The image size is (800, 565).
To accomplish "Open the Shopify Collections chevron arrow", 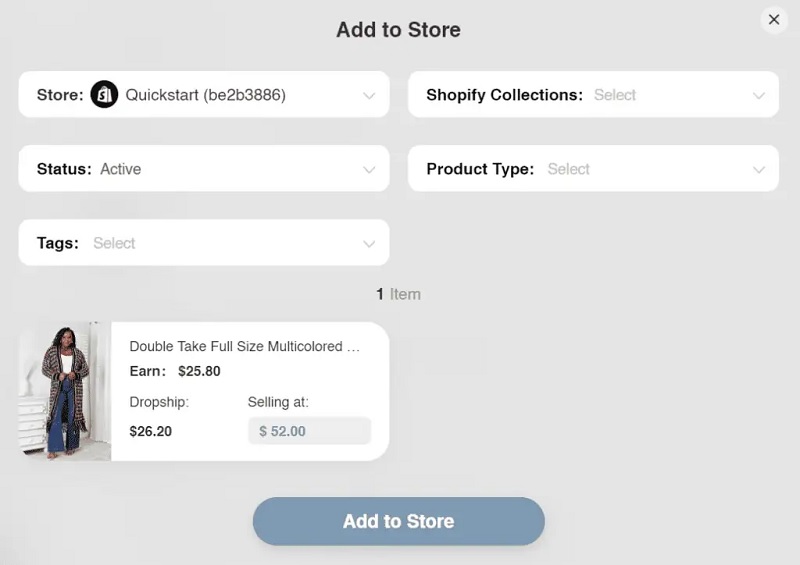I will pos(759,95).
